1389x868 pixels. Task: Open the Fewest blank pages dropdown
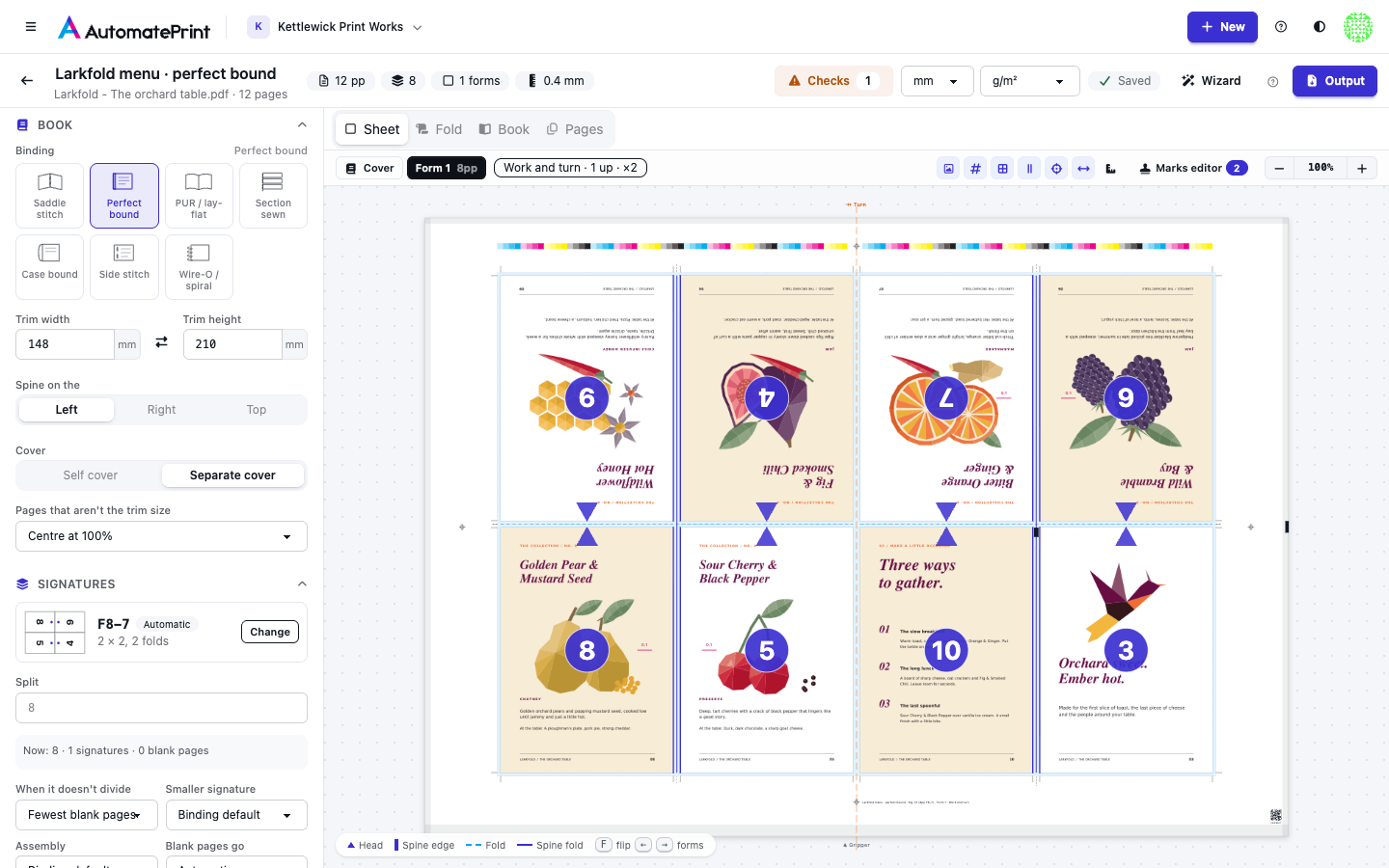click(86, 815)
